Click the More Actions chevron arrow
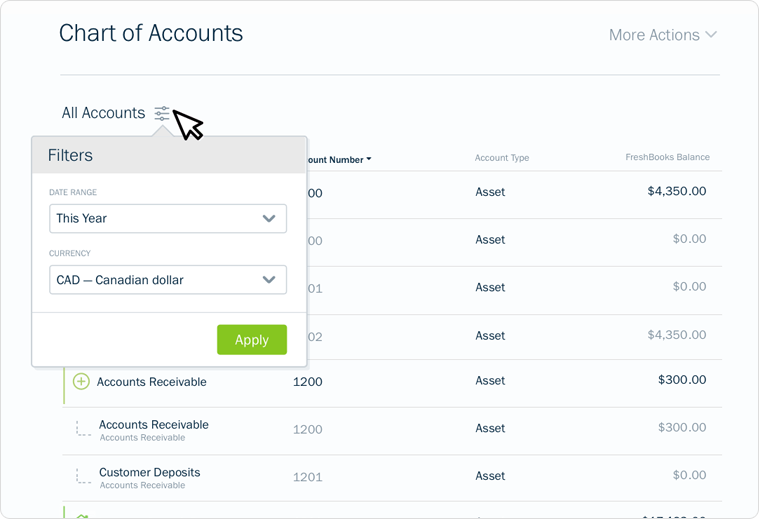The image size is (760, 520). coord(711,34)
